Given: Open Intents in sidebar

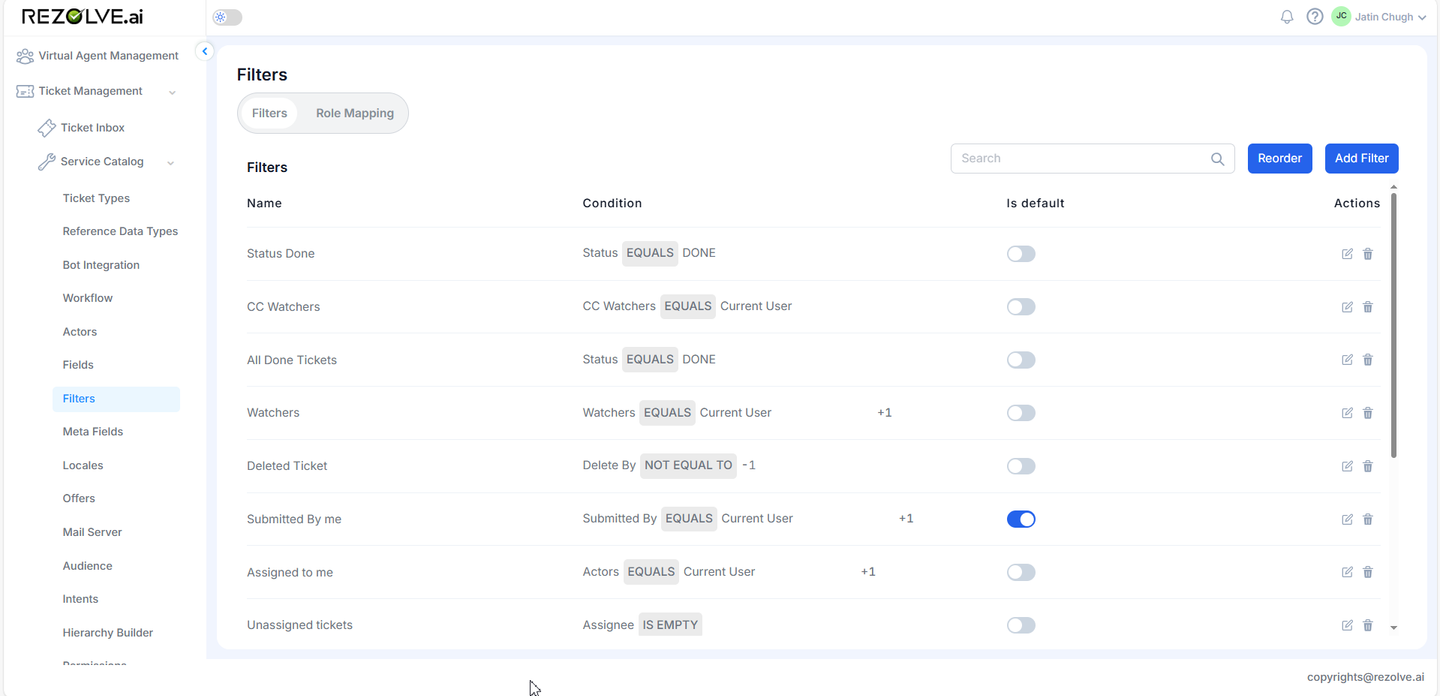Looking at the screenshot, I should [80, 599].
